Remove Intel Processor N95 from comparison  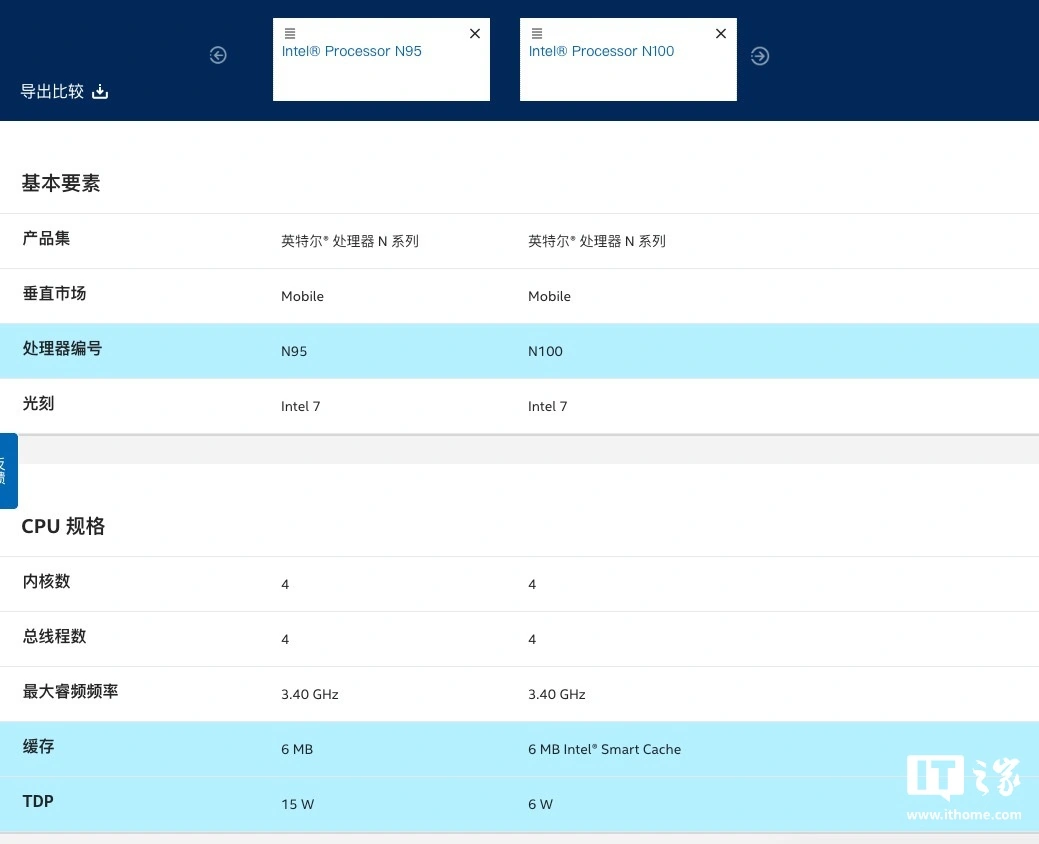475,34
